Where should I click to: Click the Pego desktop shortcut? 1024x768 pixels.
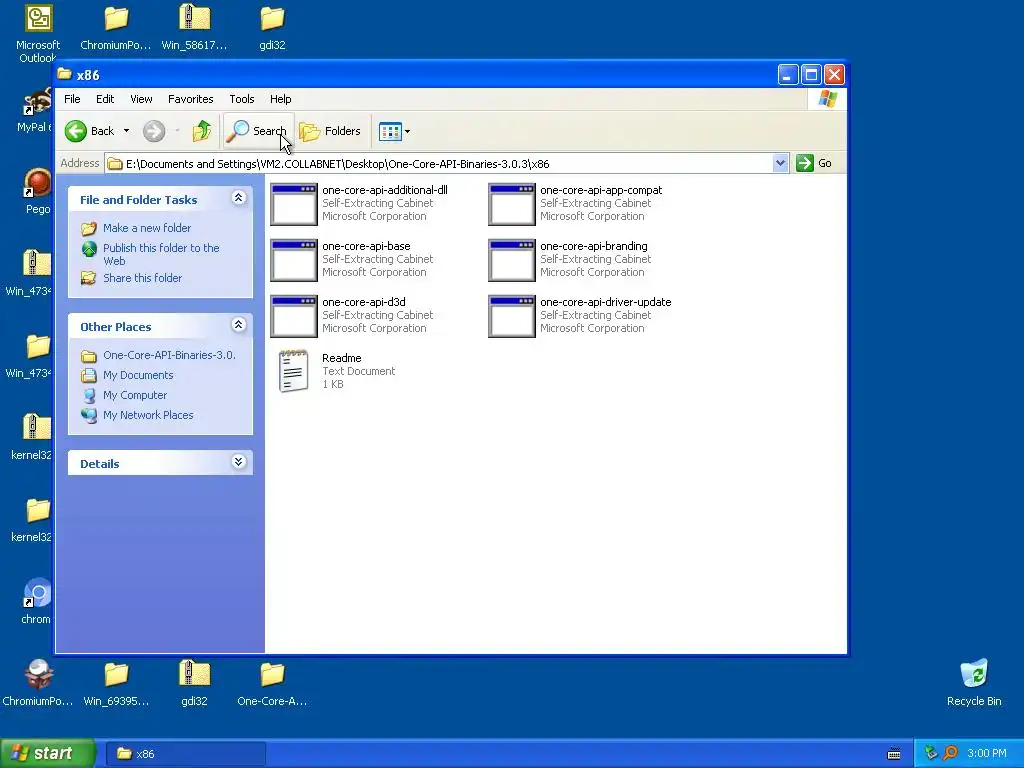click(37, 183)
